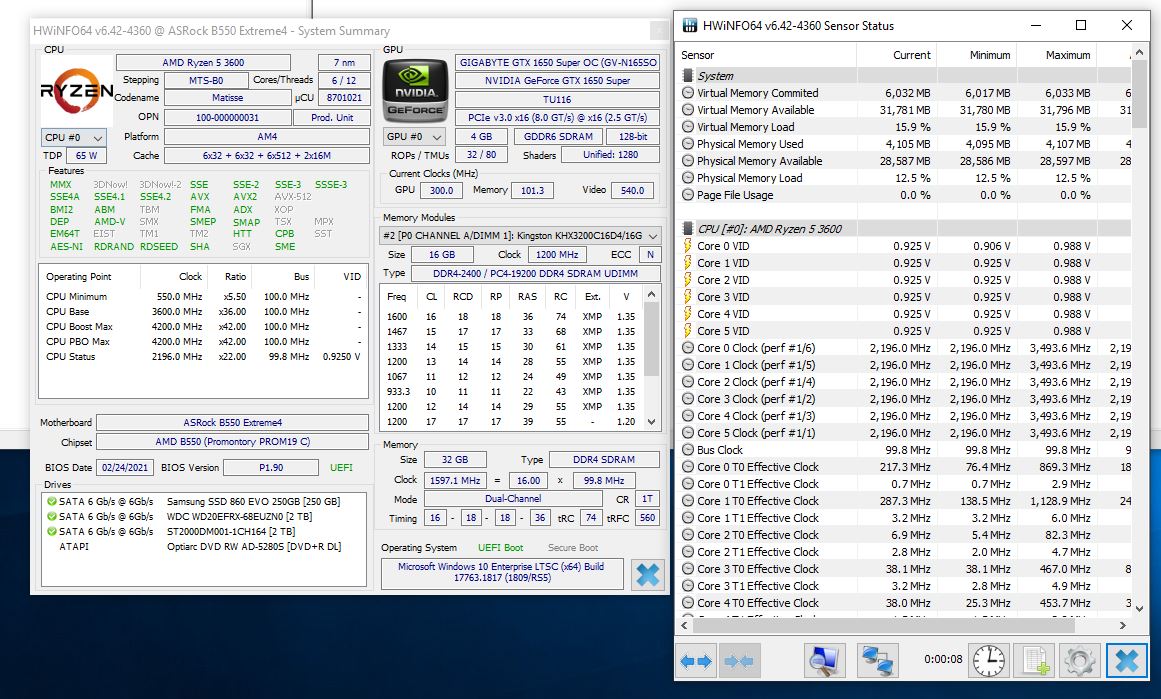The height and width of the screenshot is (699, 1161).
Task: Select Core 1 T0 Effective Clock row
Action: point(904,501)
